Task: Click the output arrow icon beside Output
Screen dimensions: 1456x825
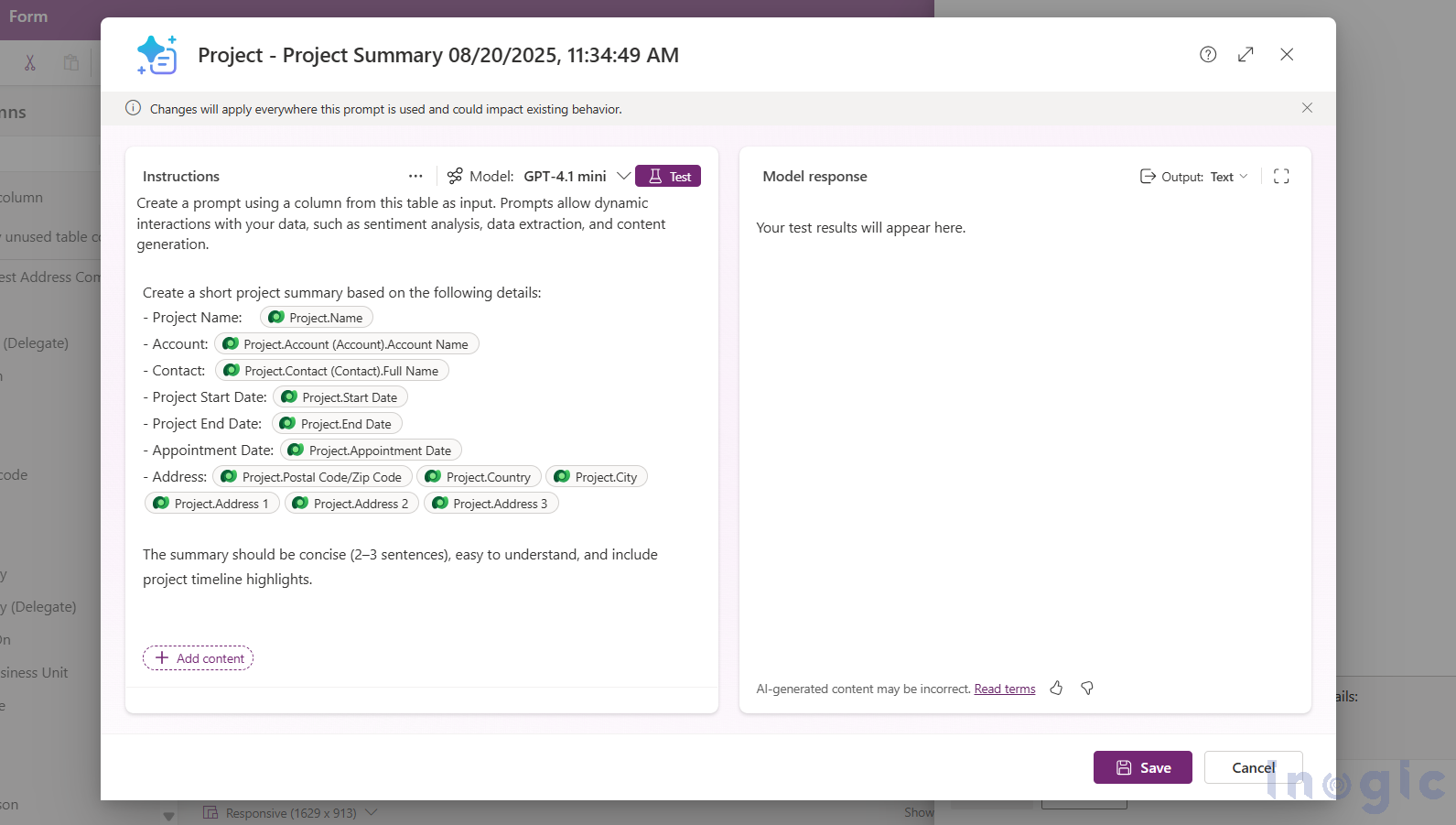Action: 1148,176
